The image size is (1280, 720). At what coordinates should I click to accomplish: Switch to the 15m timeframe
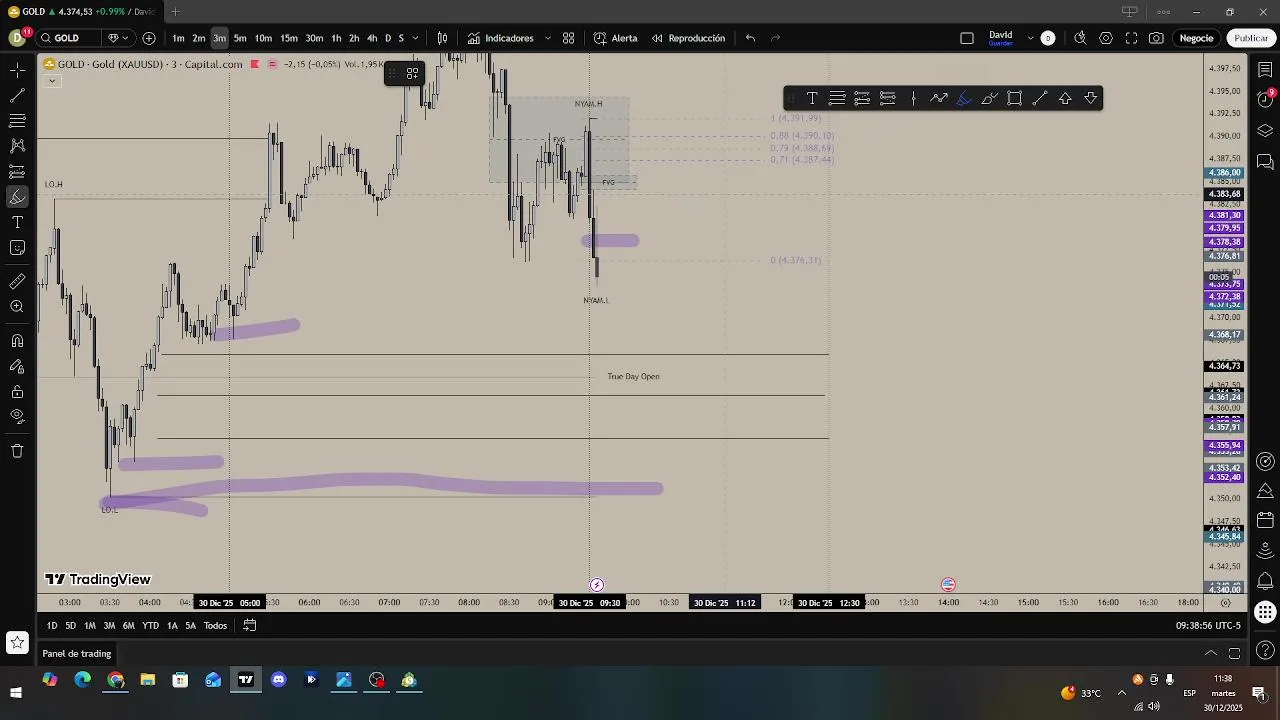(288, 38)
